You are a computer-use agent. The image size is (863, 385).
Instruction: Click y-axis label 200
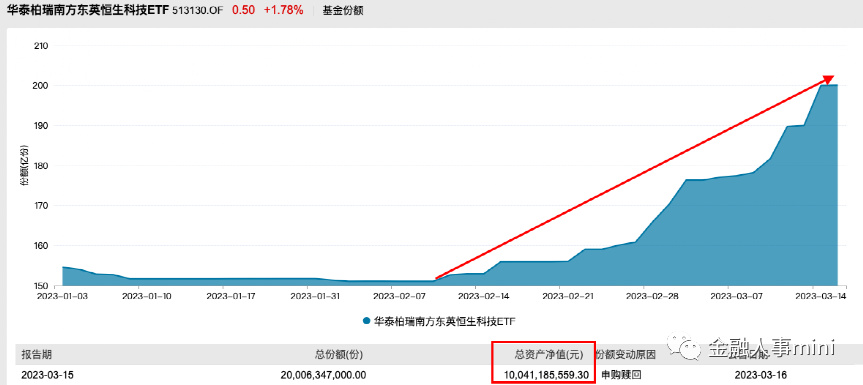pyautogui.click(x=41, y=86)
